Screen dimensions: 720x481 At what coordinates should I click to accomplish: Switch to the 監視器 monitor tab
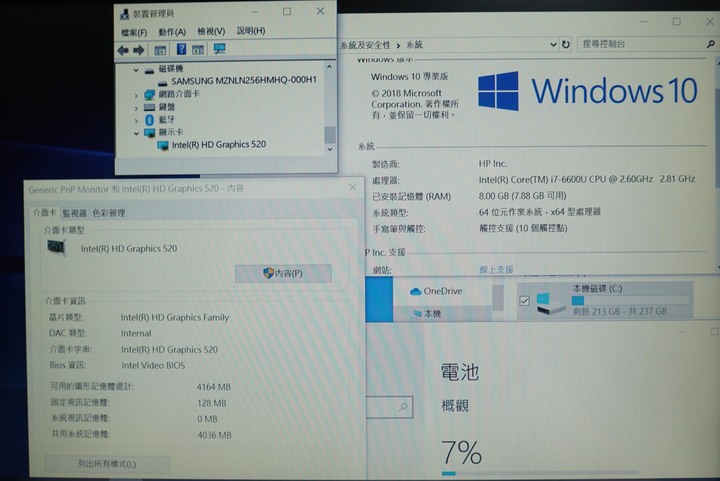point(74,213)
